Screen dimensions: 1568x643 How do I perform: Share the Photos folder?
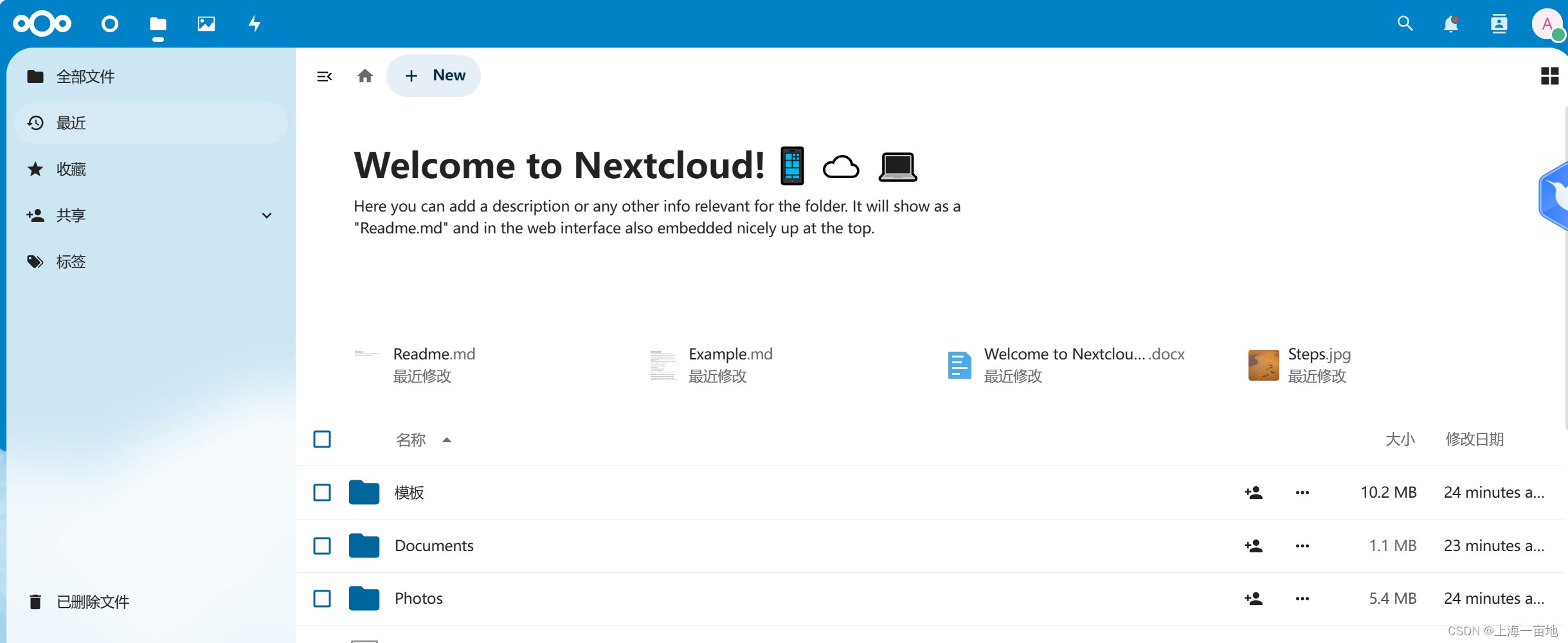[x=1253, y=599]
